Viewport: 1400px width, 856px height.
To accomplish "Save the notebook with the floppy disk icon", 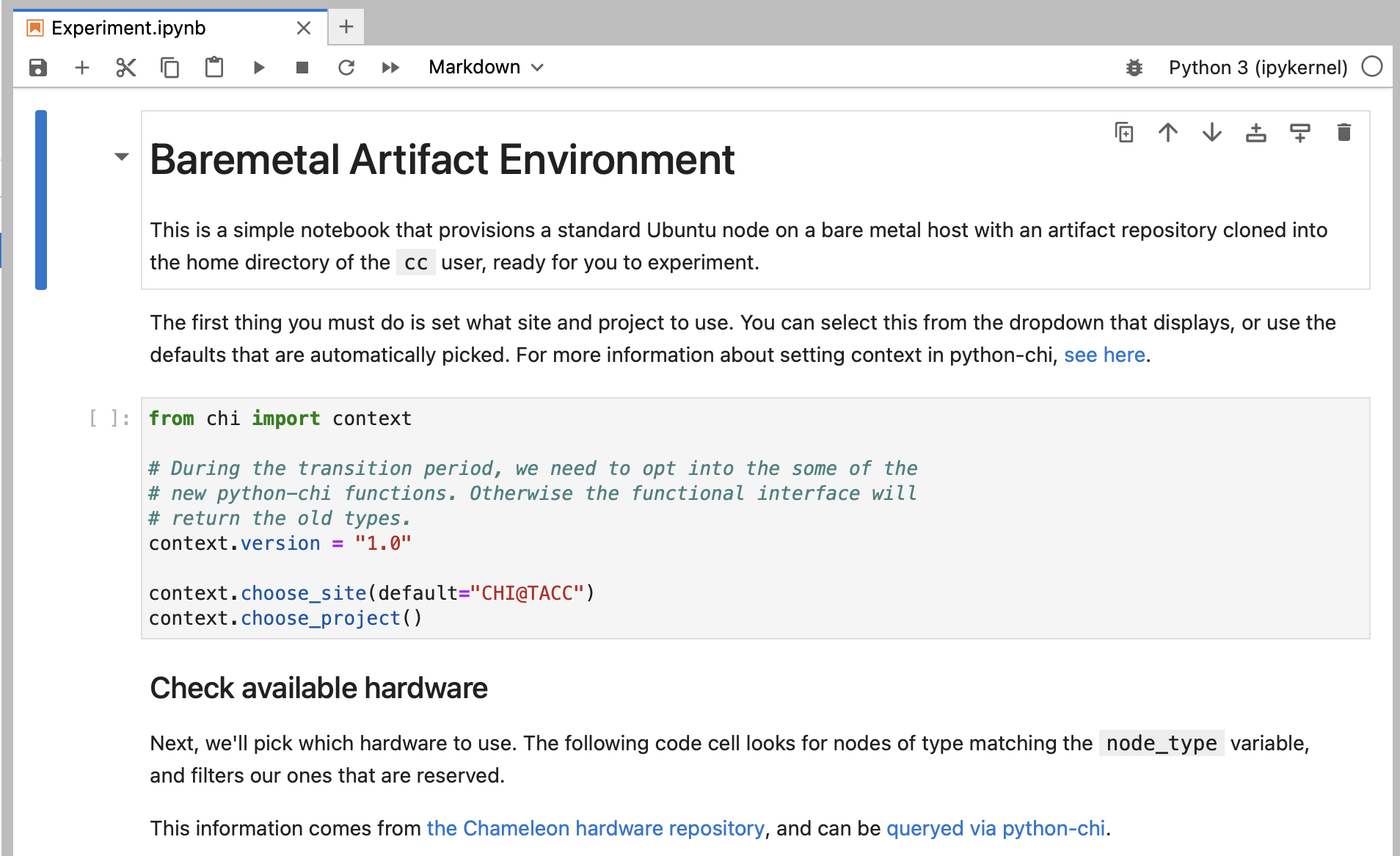I will coord(38,68).
